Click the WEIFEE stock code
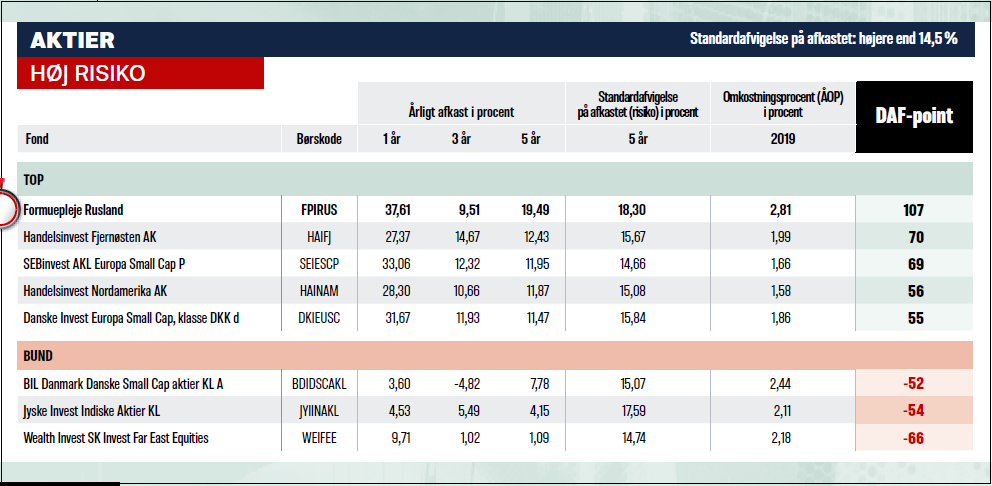992x486 pixels. click(319, 437)
